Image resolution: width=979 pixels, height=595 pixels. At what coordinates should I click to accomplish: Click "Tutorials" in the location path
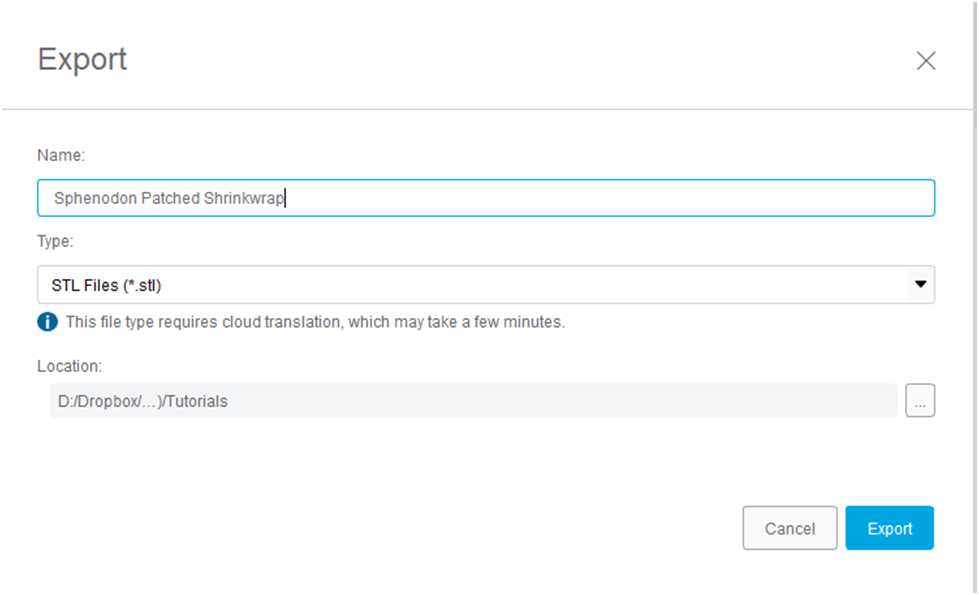[x=196, y=401]
